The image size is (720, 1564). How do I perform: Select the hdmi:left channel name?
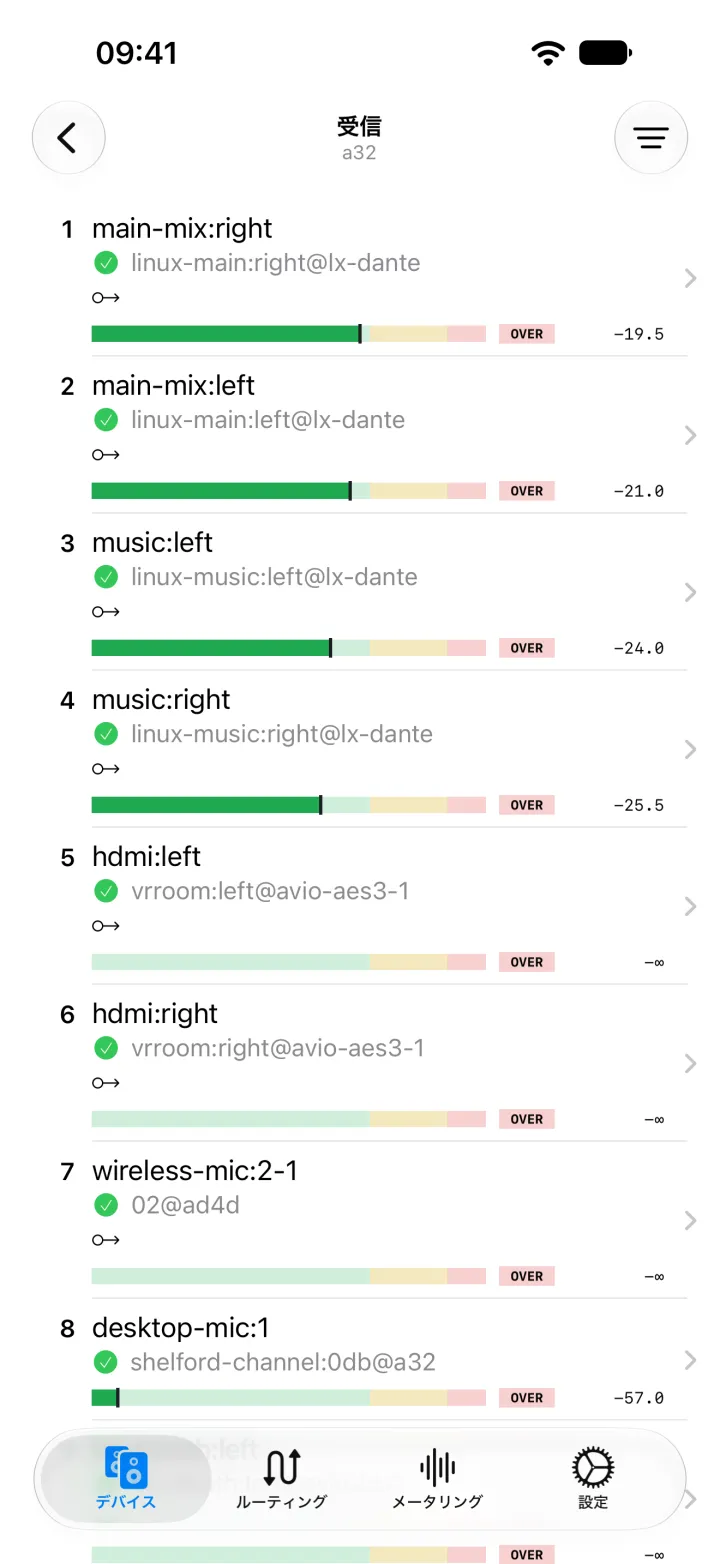(x=146, y=857)
